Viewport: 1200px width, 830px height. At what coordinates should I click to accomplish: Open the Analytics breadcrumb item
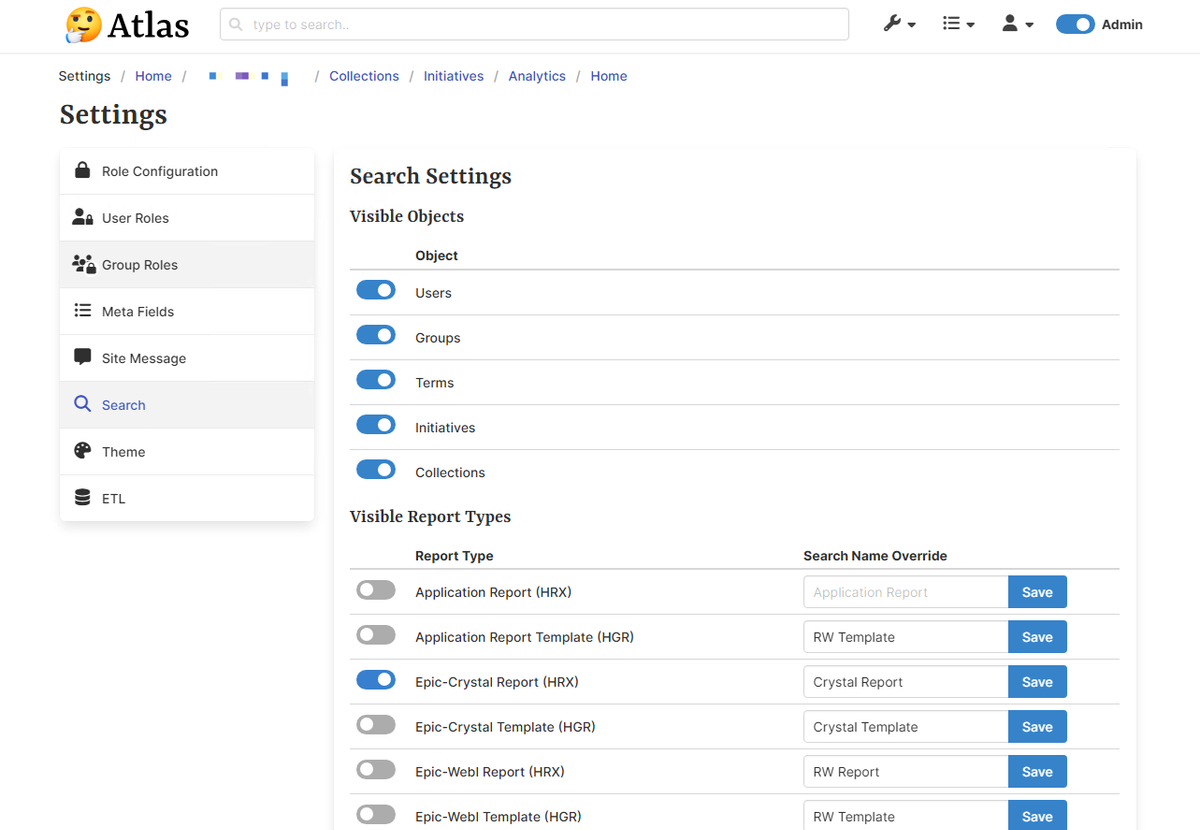click(537, 76)
